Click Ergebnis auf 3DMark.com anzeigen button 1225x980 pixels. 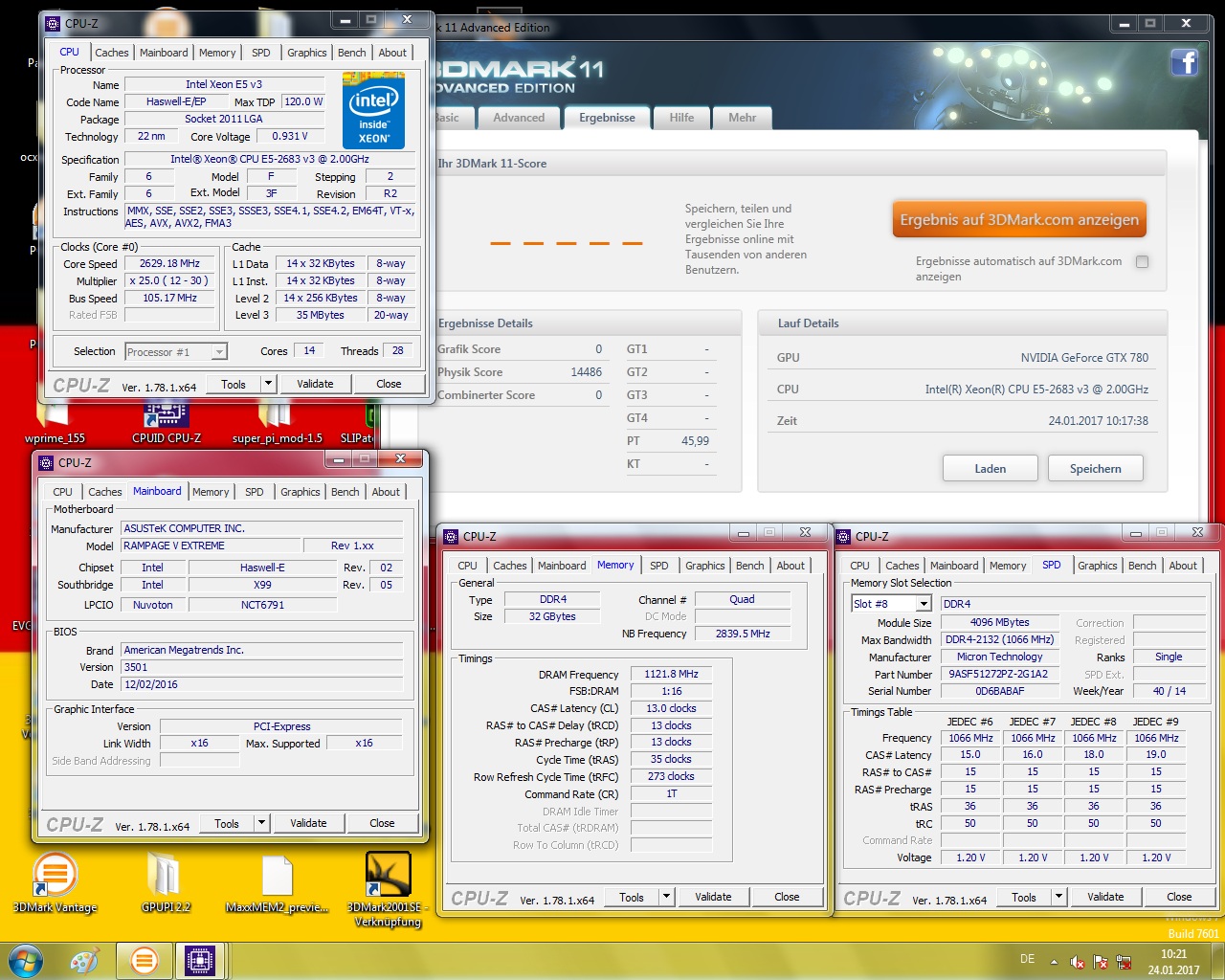pos(1019,219)
